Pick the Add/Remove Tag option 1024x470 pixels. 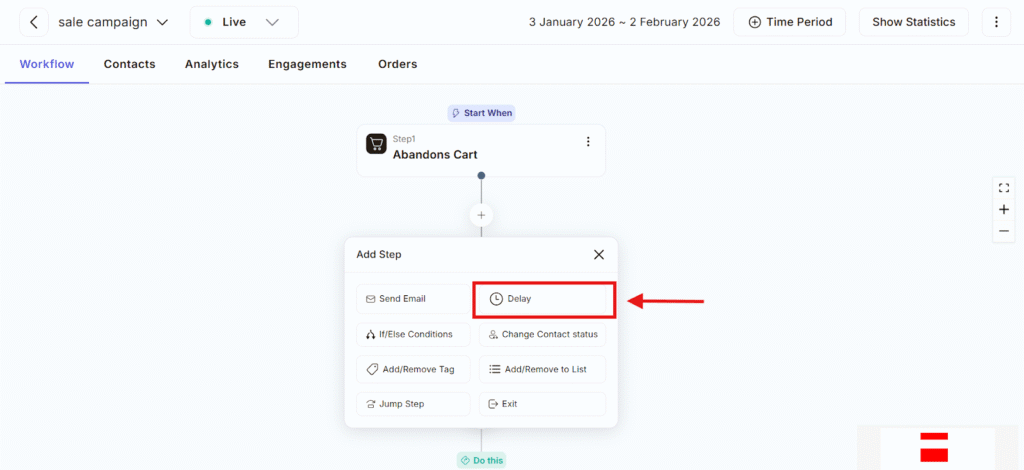(x=413, y=369)
